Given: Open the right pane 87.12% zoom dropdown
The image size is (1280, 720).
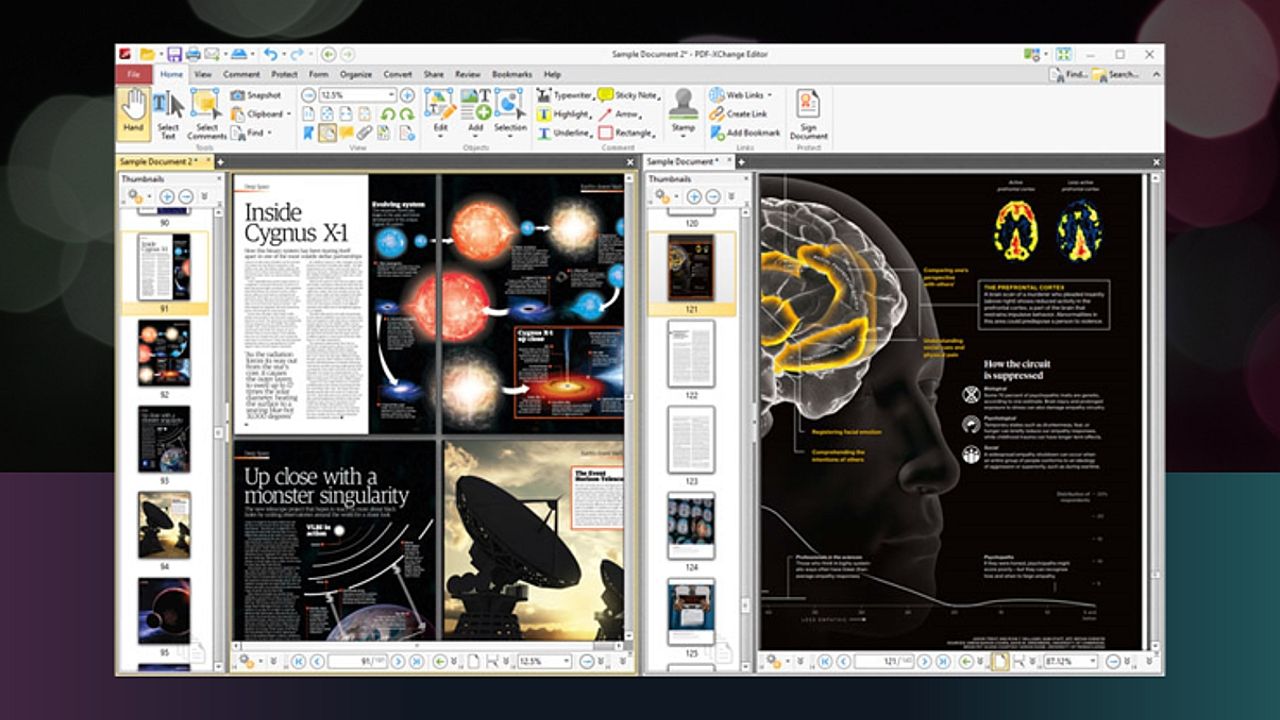Looking at the screenshot, I should point(1092,661).
